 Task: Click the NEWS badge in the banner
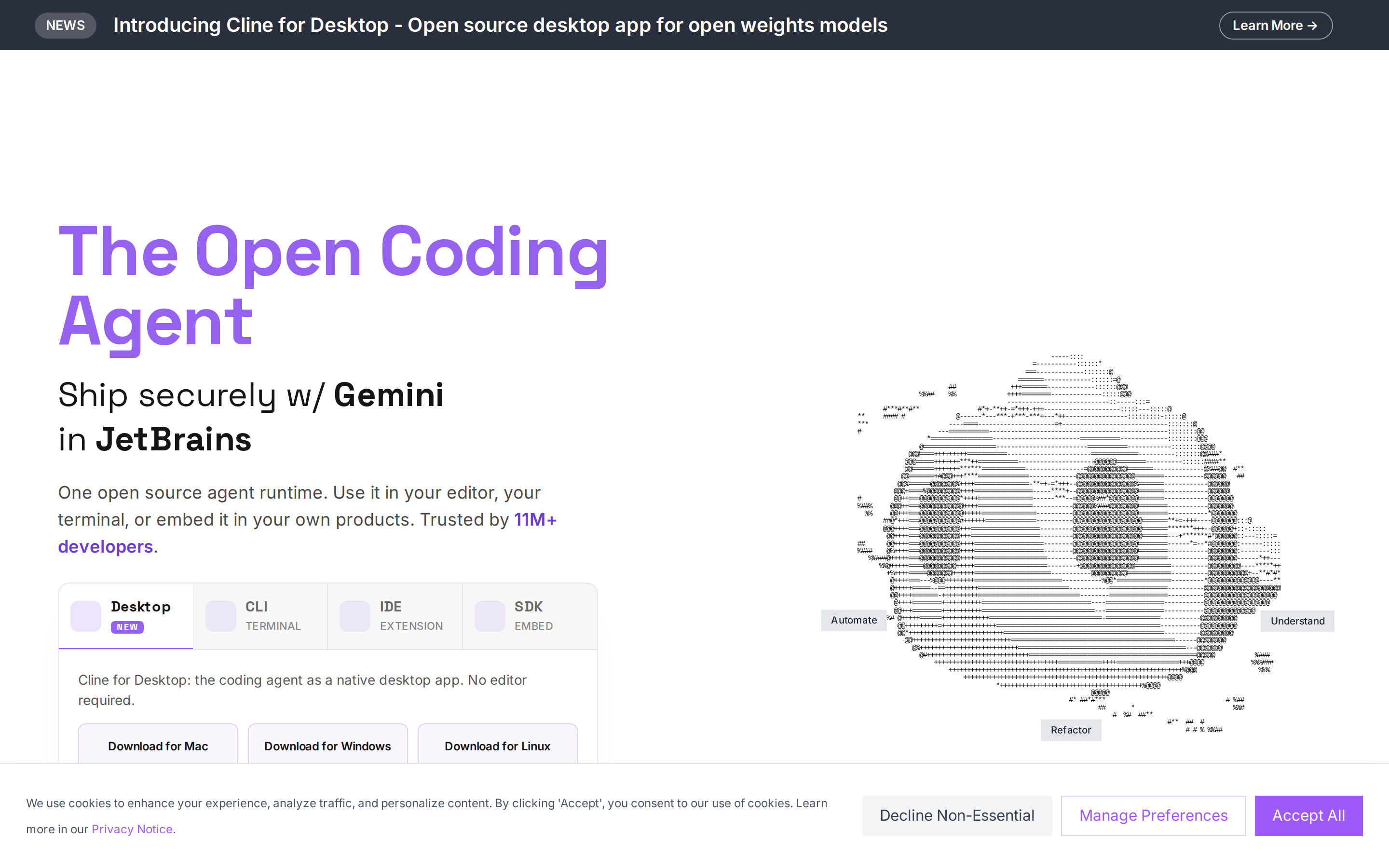click(66, 25)
